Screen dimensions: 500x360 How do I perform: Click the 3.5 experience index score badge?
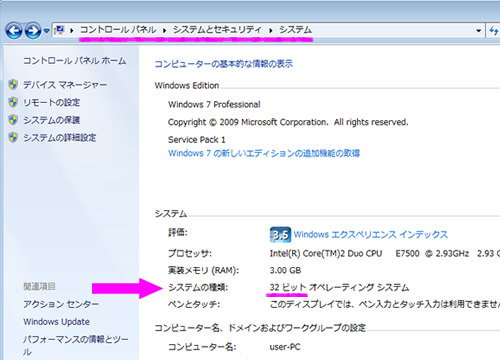[280, 235]
